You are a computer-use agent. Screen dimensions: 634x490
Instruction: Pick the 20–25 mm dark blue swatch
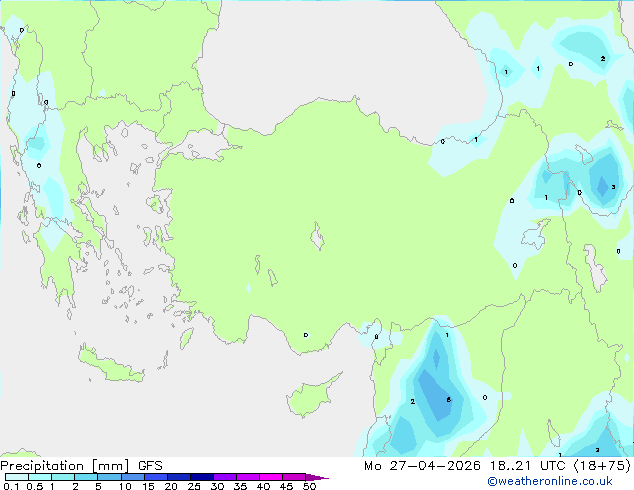(178, 477)
